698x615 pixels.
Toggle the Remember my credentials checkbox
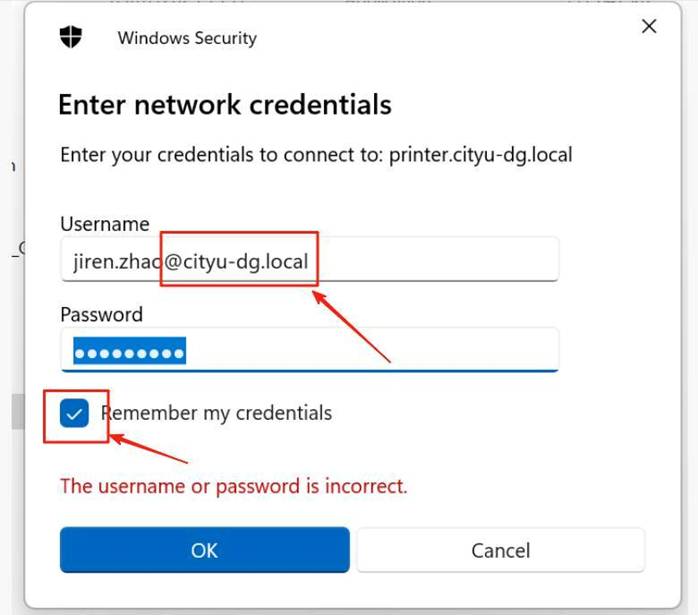(75, 413)
